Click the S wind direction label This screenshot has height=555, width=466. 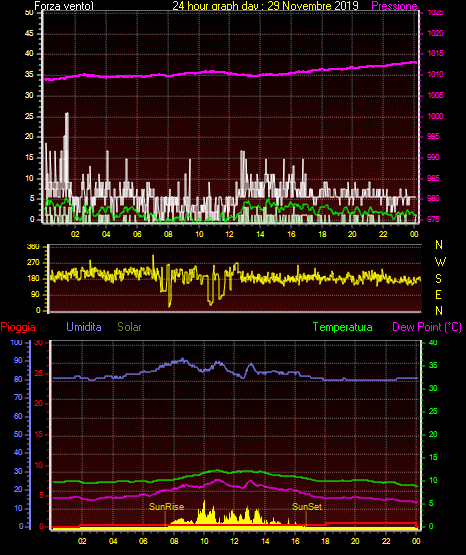tap(438, 279)
